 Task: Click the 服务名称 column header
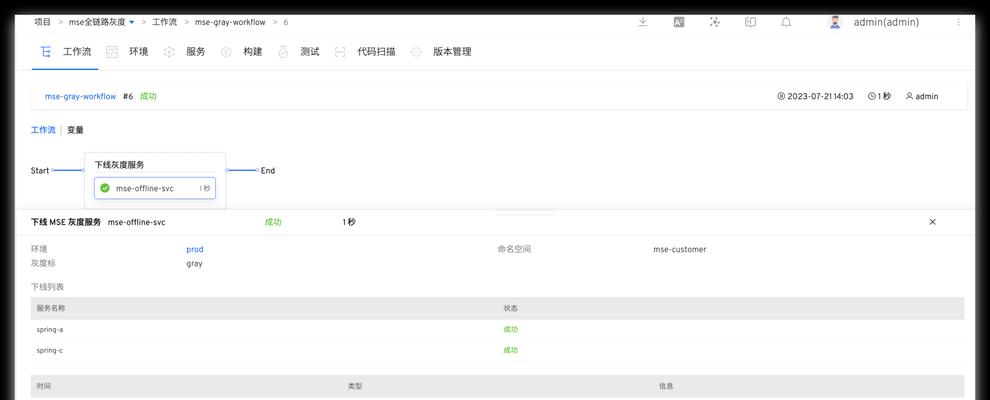[51, 309]
